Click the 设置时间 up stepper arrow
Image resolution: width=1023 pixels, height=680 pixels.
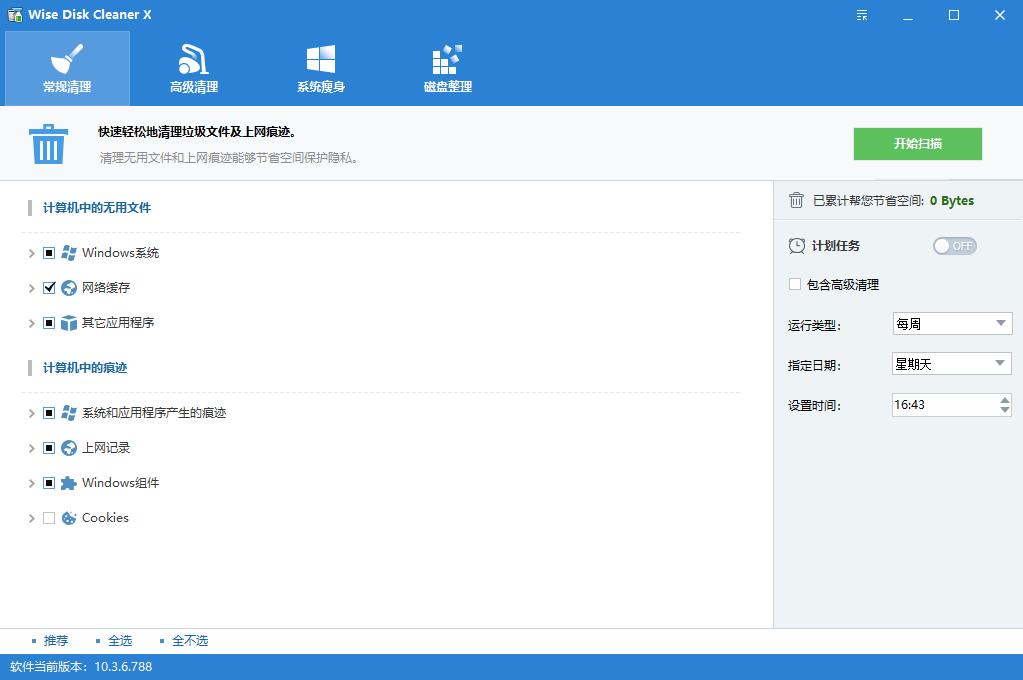1007,399
